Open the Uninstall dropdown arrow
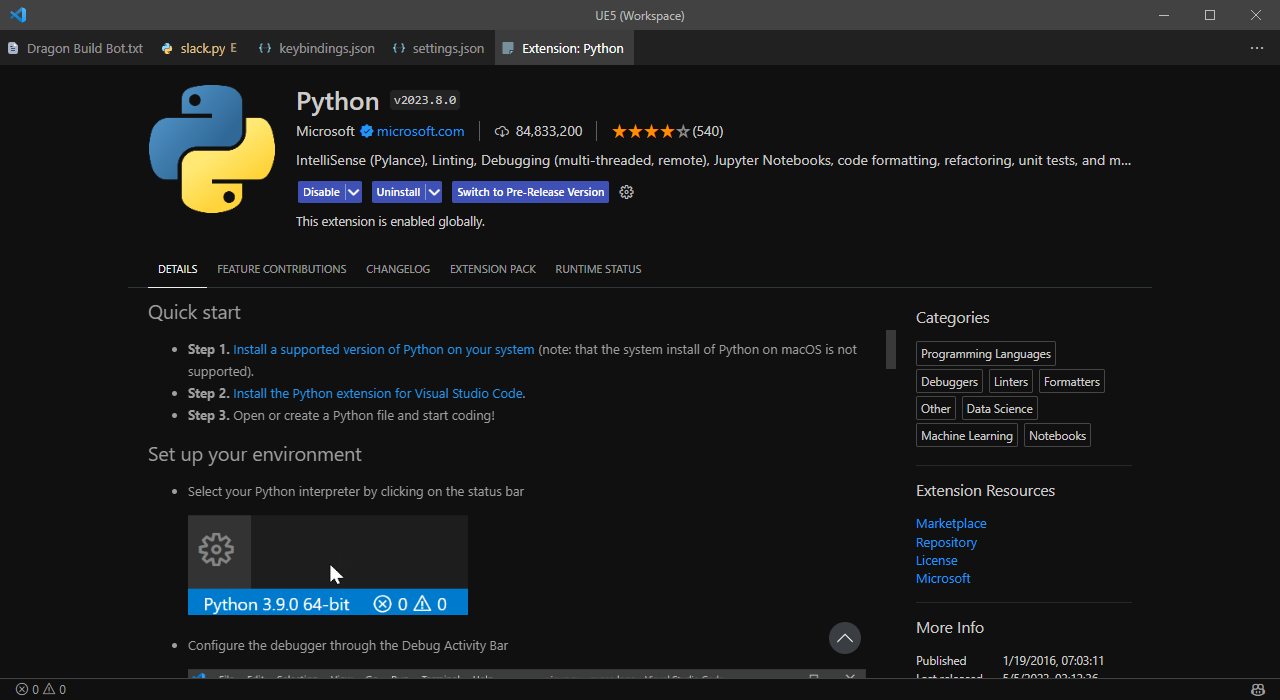 point(434,192)
